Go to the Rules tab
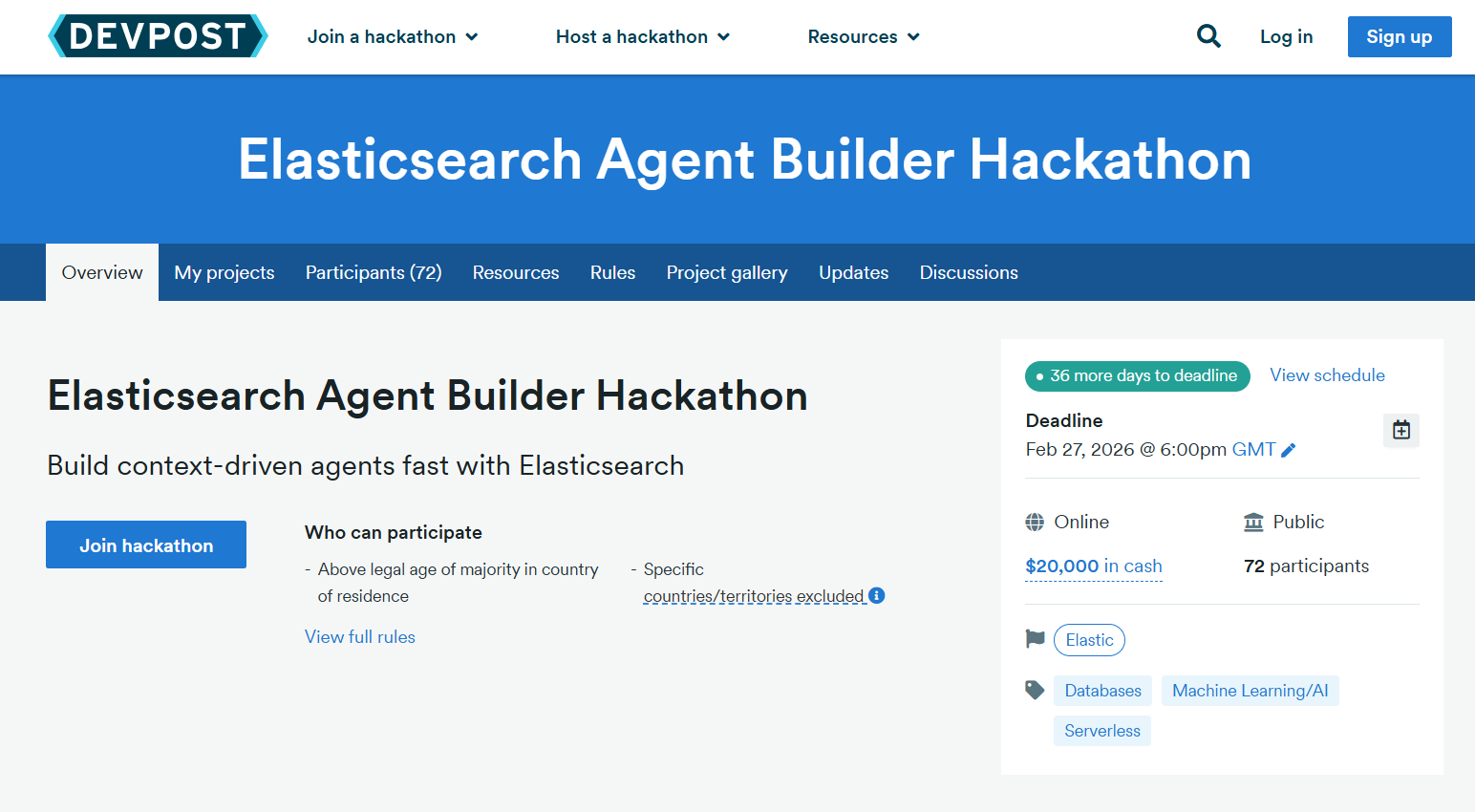 612,272
